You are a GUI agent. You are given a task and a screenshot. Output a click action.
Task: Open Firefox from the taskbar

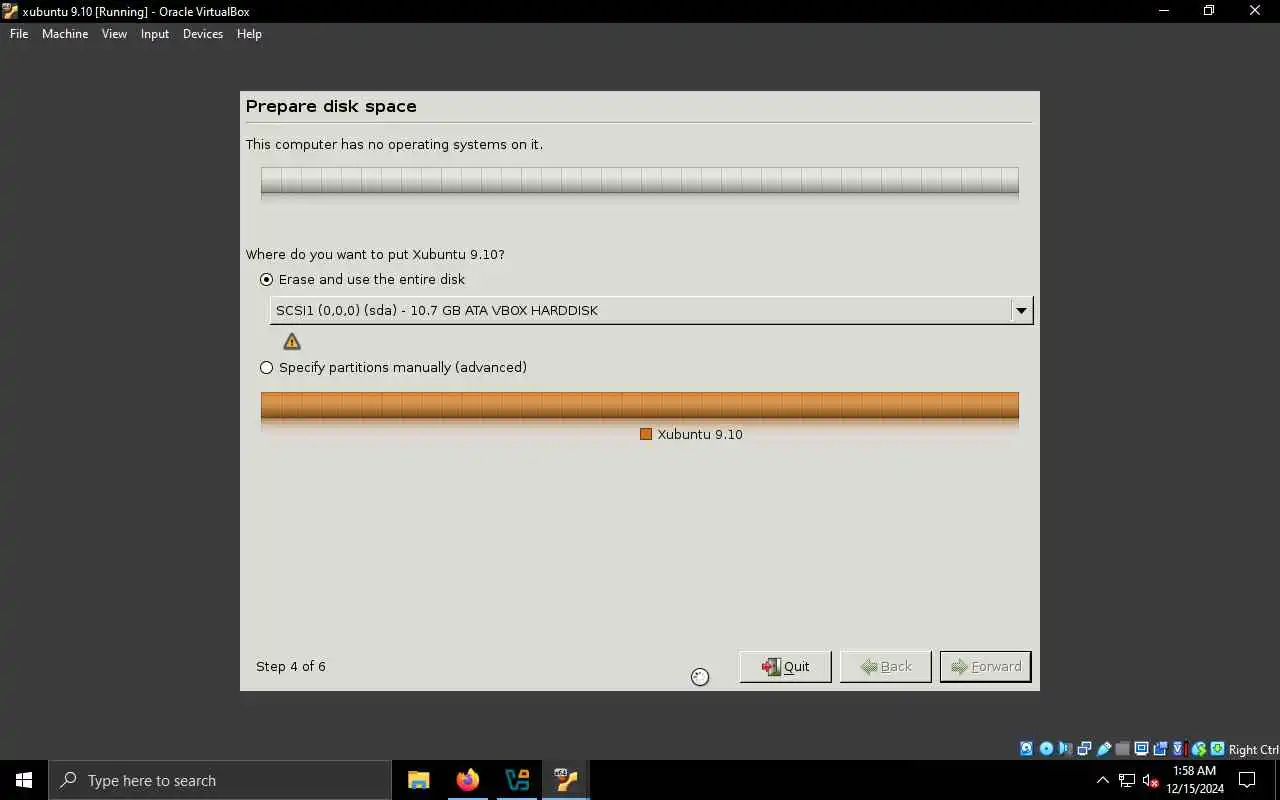point(467,780)
